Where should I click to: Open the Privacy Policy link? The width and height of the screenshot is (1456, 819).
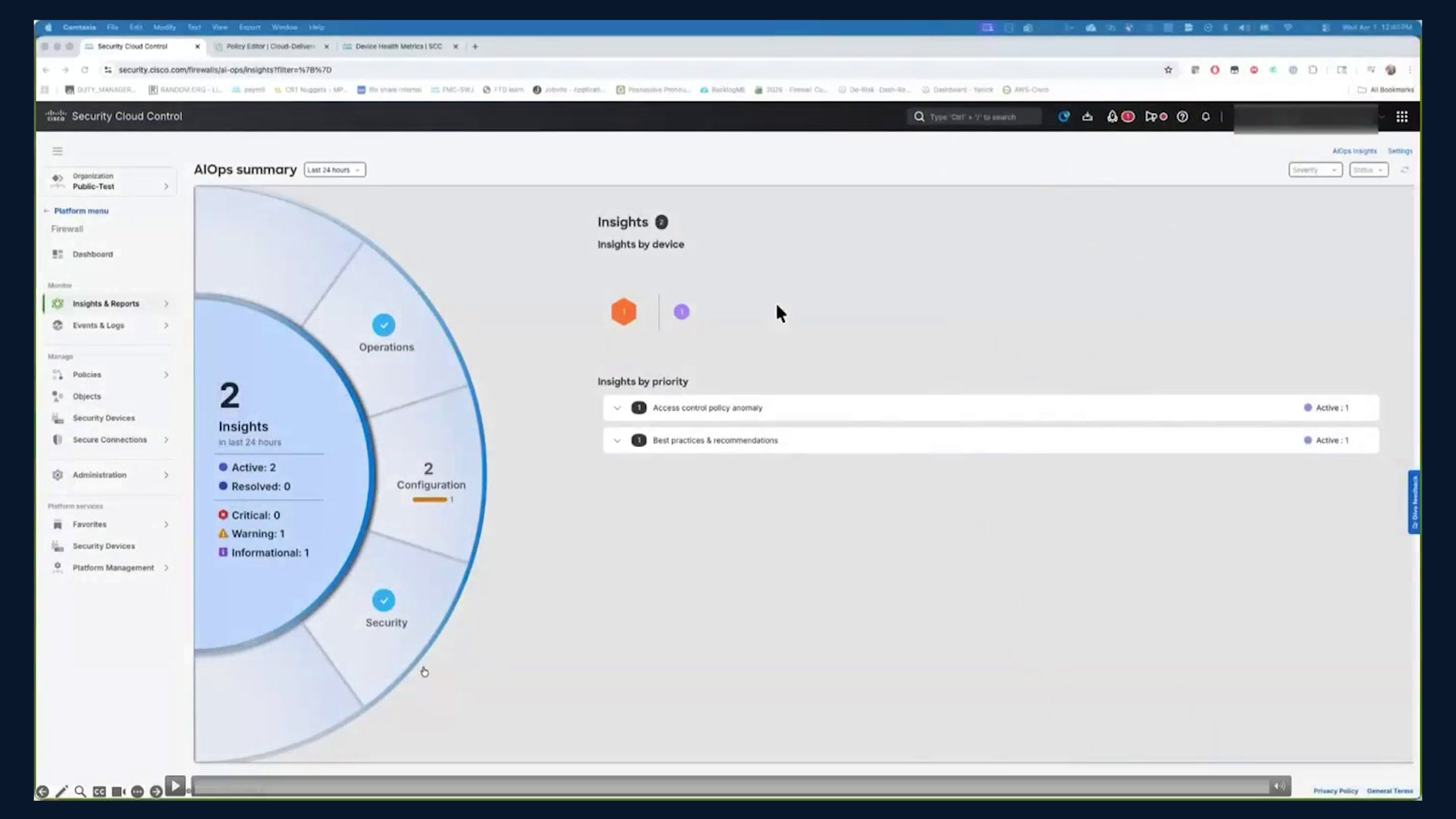[1335, 791]
